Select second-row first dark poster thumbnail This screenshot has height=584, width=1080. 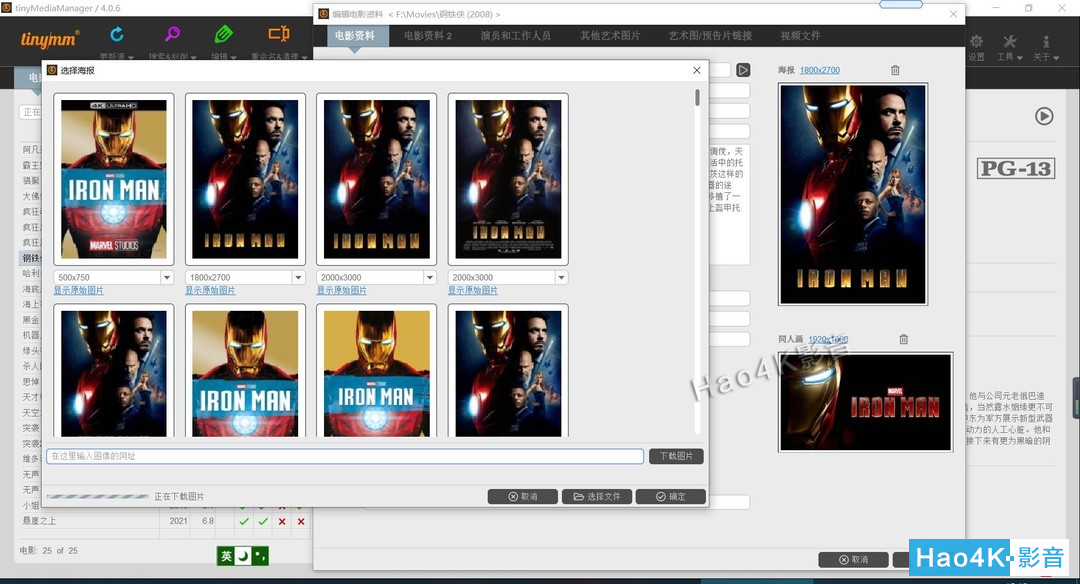tap(114, 372)
